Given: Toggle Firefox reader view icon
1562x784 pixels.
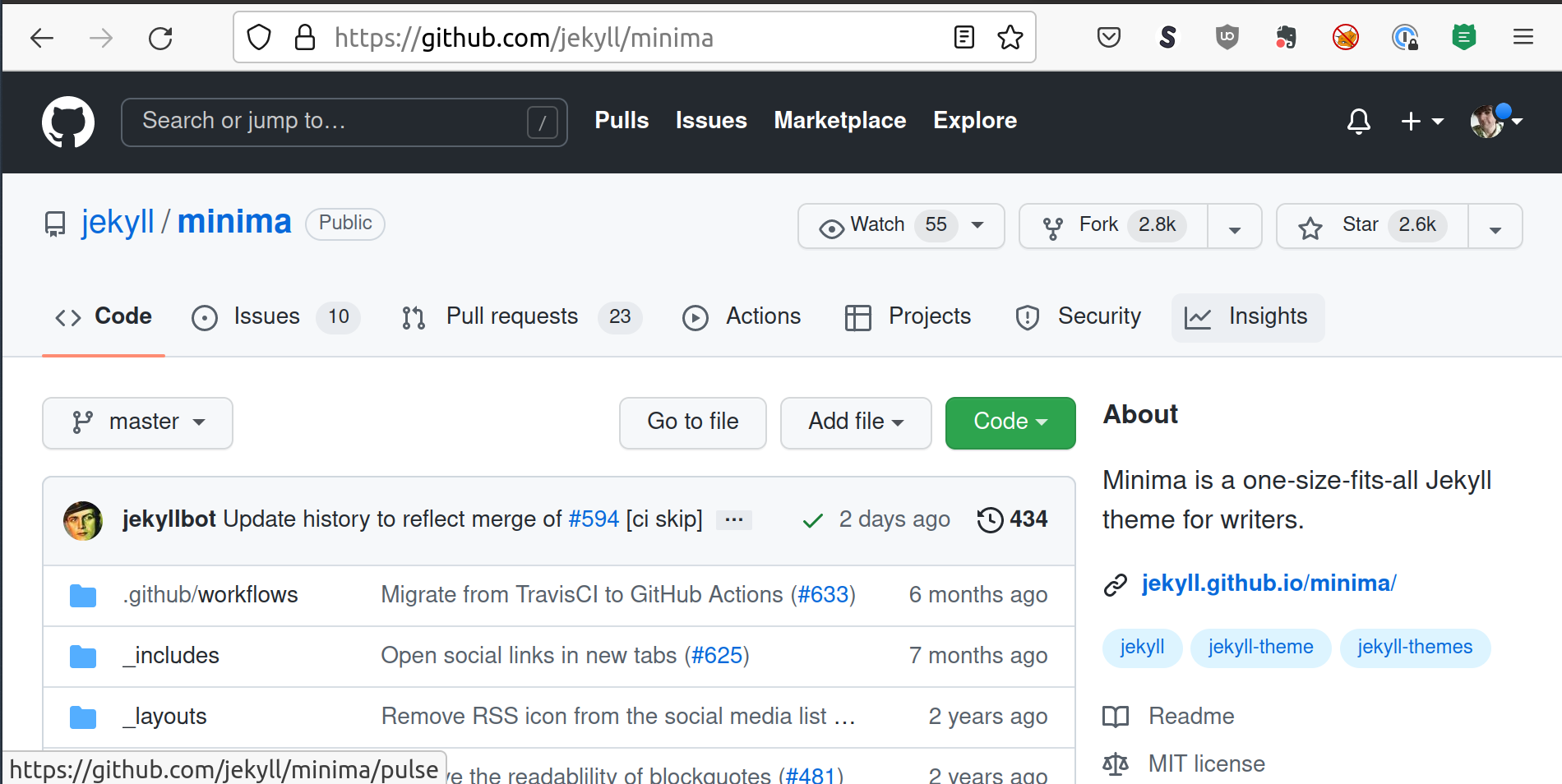Looking at the screenshot, I should pyautogui.click(x=964, y=38).
